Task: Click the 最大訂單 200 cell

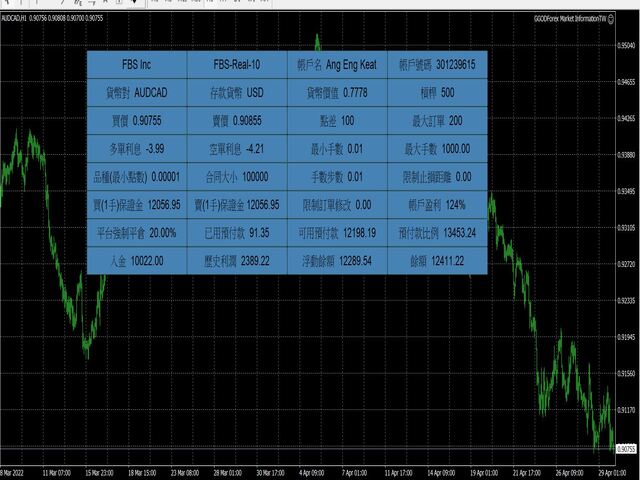Action: (438, 121)
